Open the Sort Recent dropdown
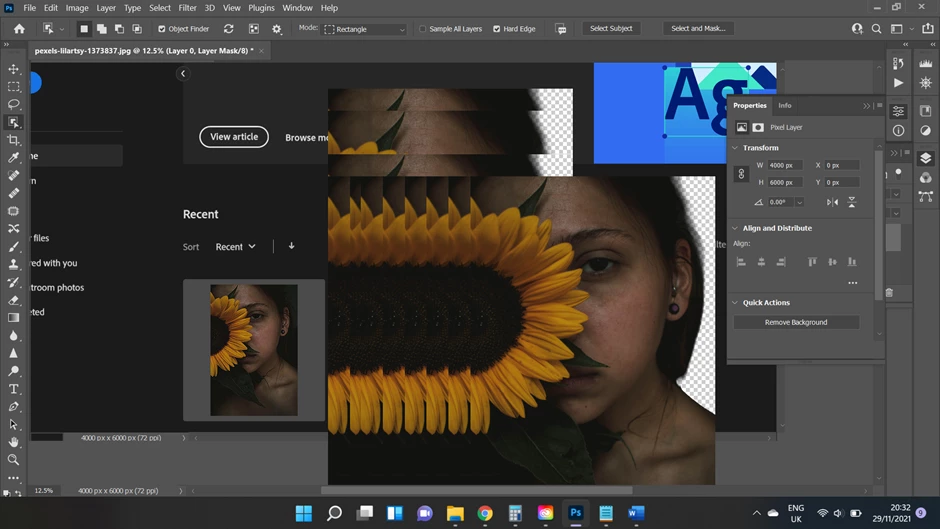This screenshot has width=940, height=529. [236, 246]
